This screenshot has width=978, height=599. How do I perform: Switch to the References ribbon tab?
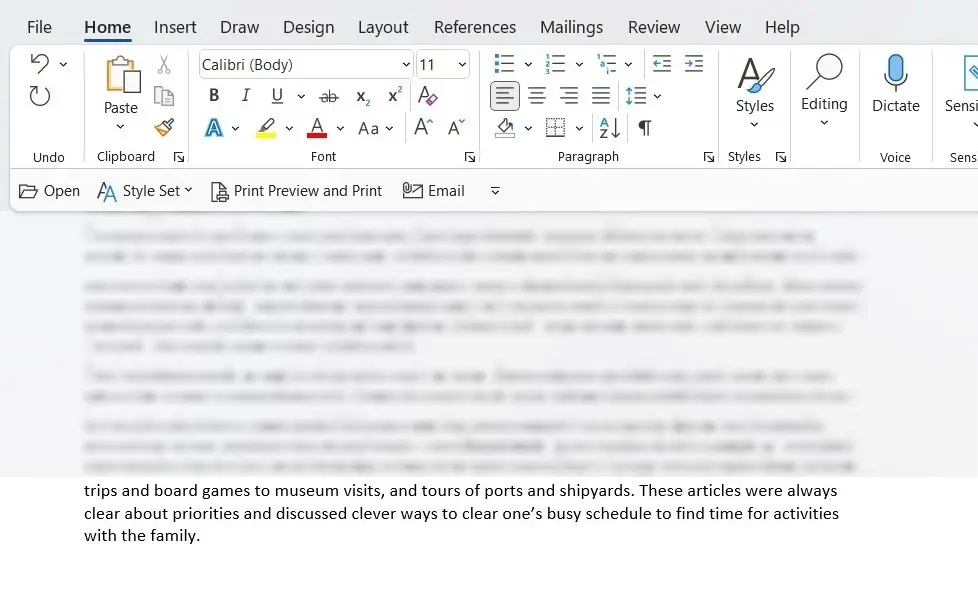click(474, 27)
